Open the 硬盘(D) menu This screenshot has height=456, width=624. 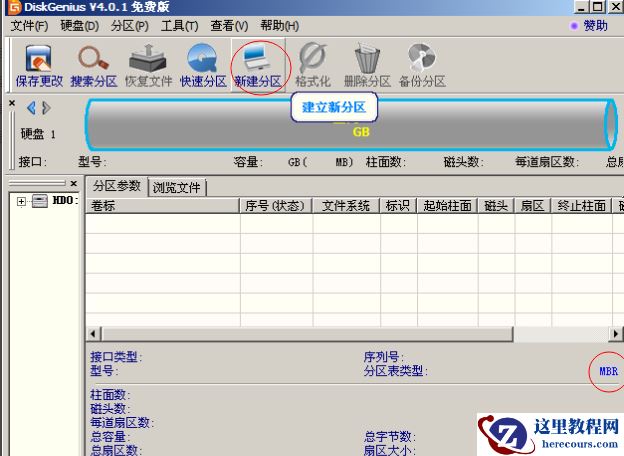click(x=80, y=26)
